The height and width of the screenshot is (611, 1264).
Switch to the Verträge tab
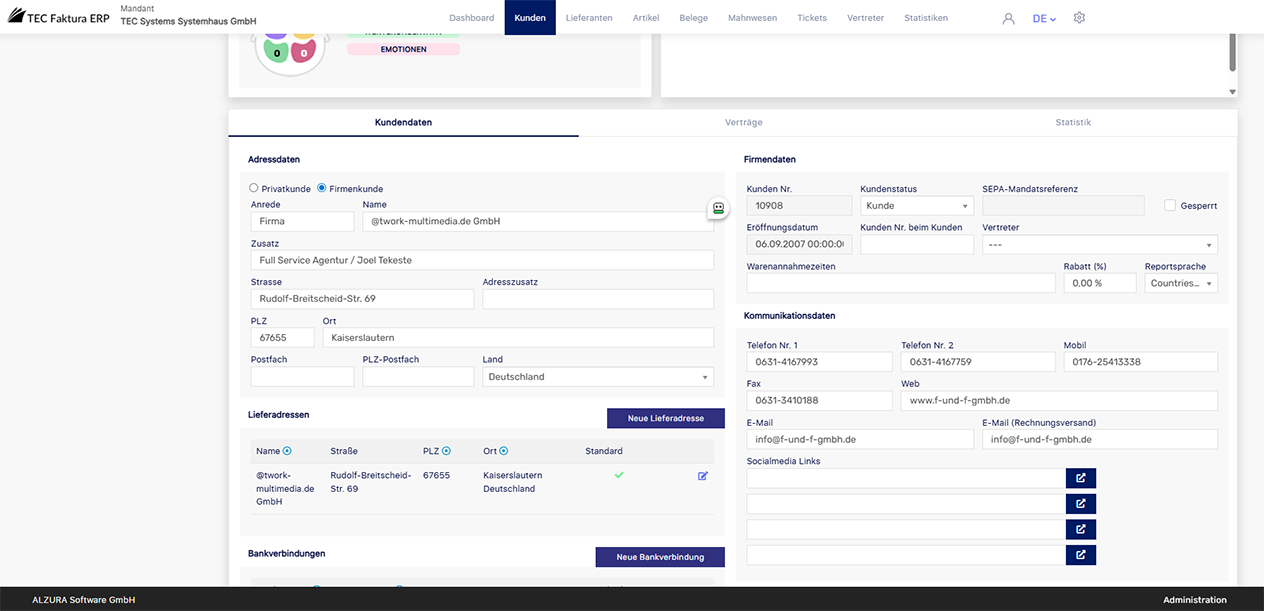pos(744,122)
